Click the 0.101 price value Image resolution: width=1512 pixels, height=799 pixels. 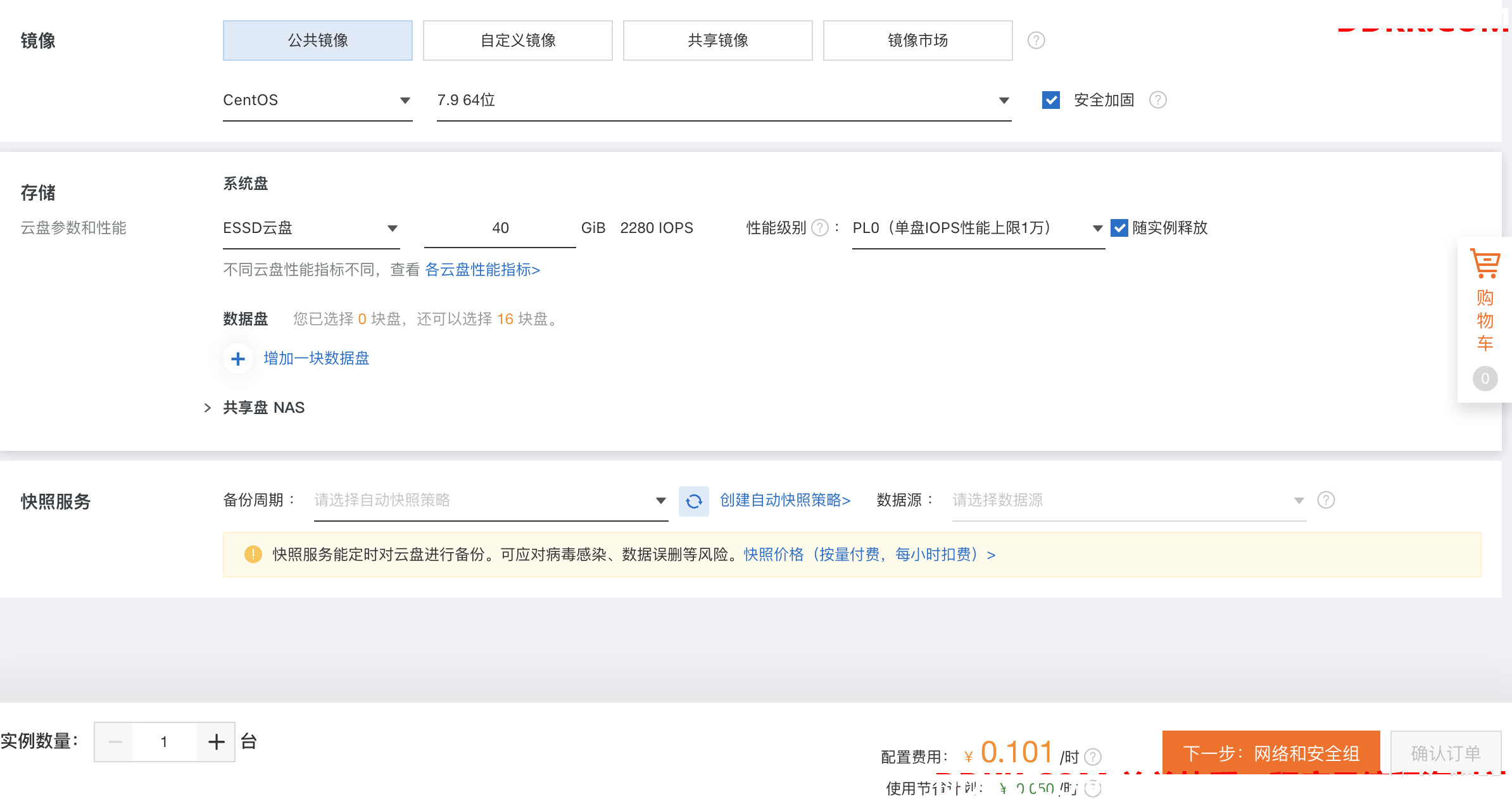1017,752
